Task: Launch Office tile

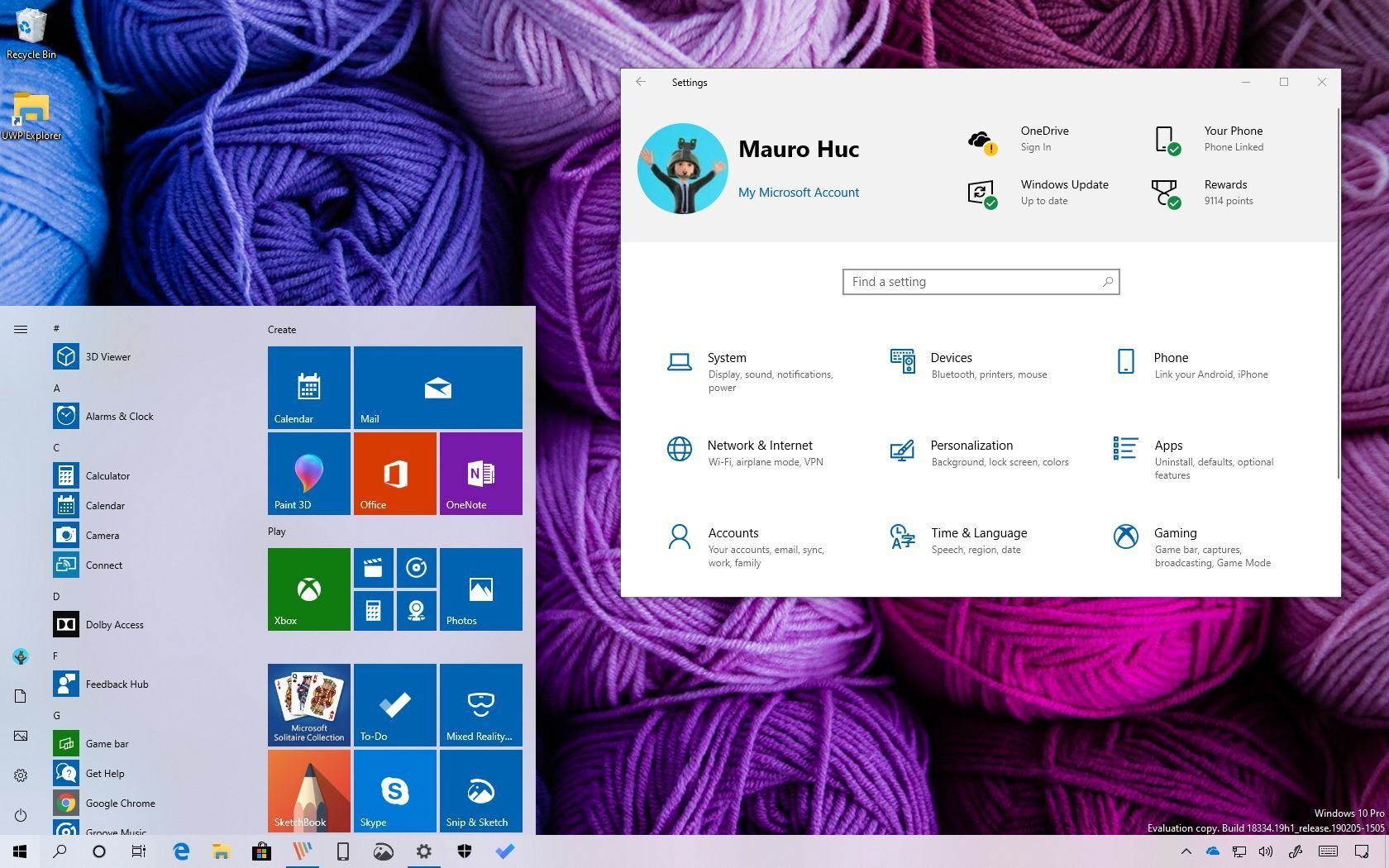Action: (395, 474)
